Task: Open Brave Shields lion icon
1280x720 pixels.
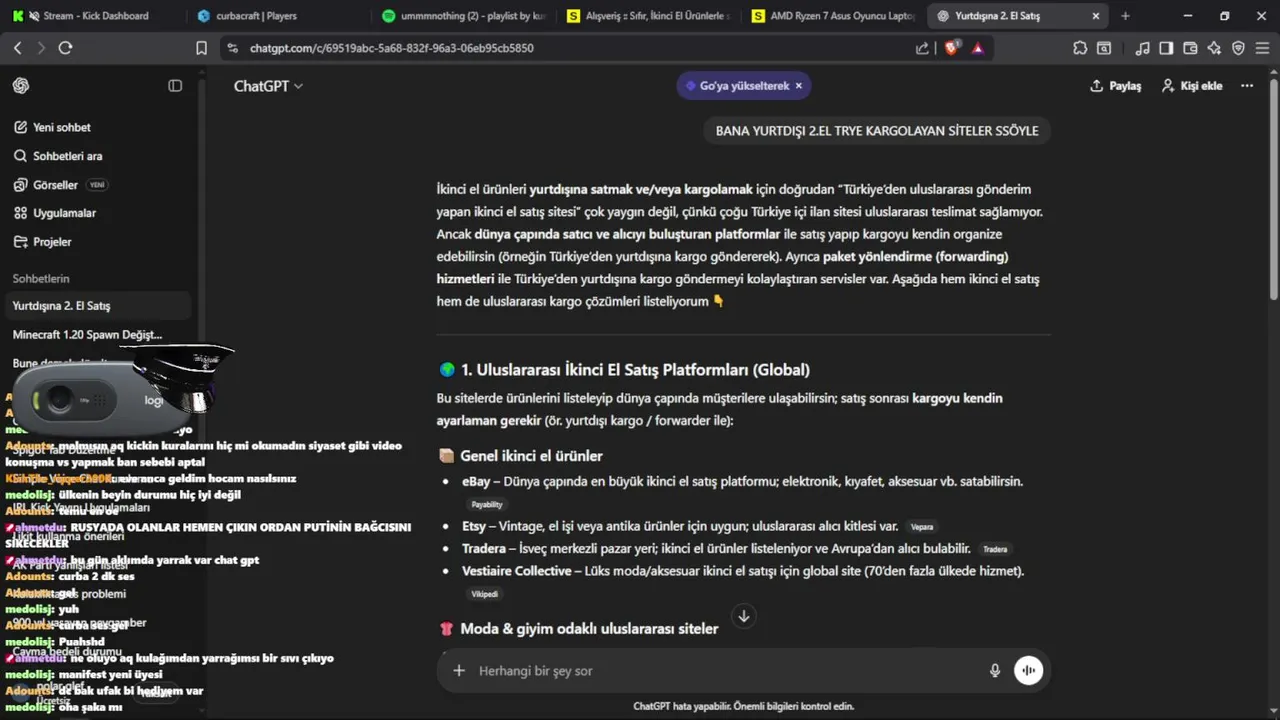Action: pos(951,48)
